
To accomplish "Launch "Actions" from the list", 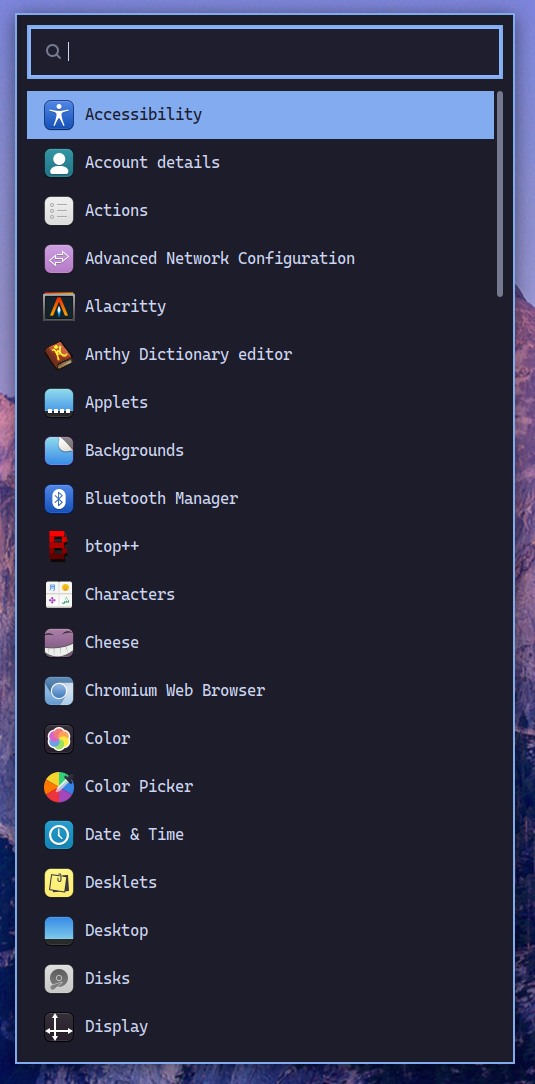I will click(116, 210).
